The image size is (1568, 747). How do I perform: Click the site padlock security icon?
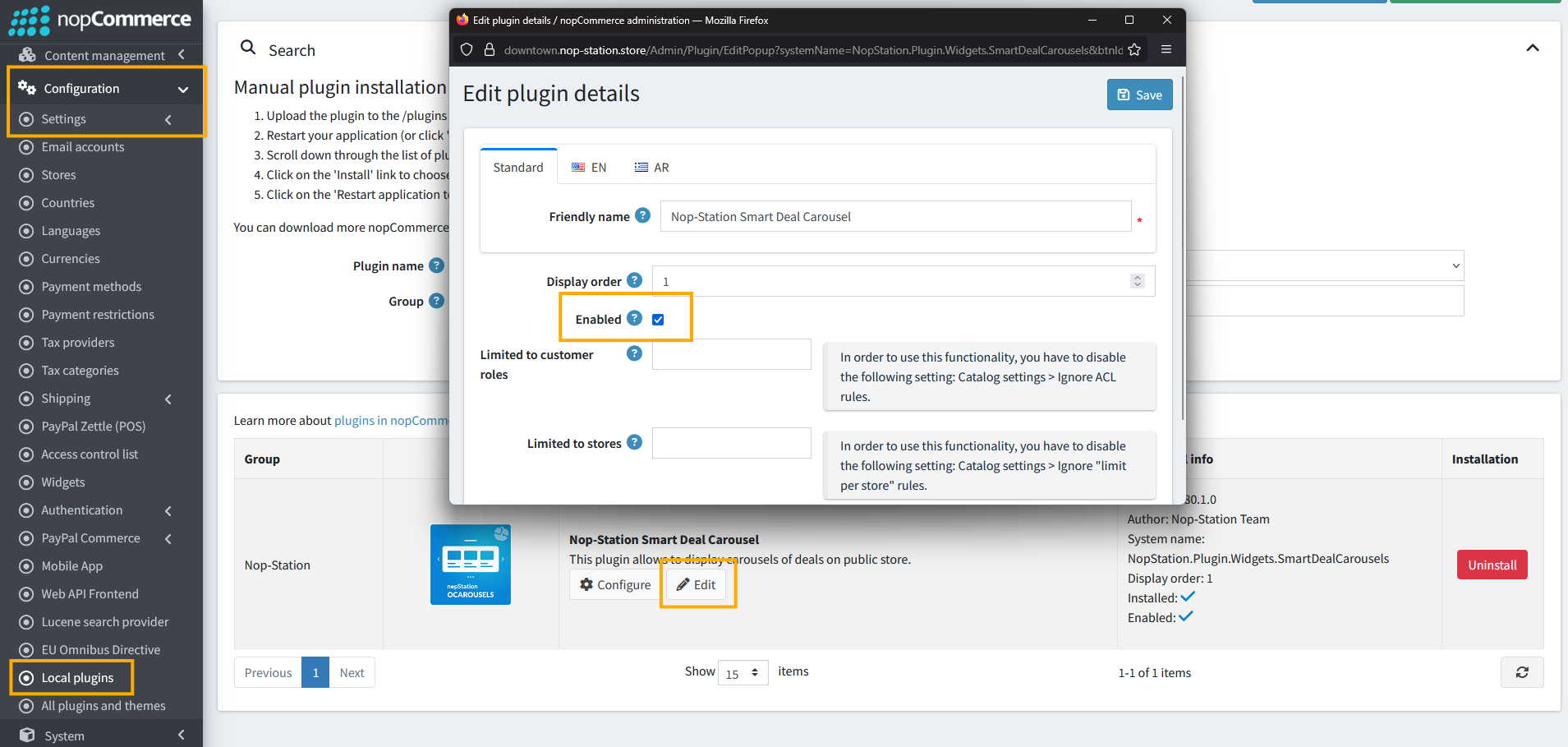[x=490, y=49]
